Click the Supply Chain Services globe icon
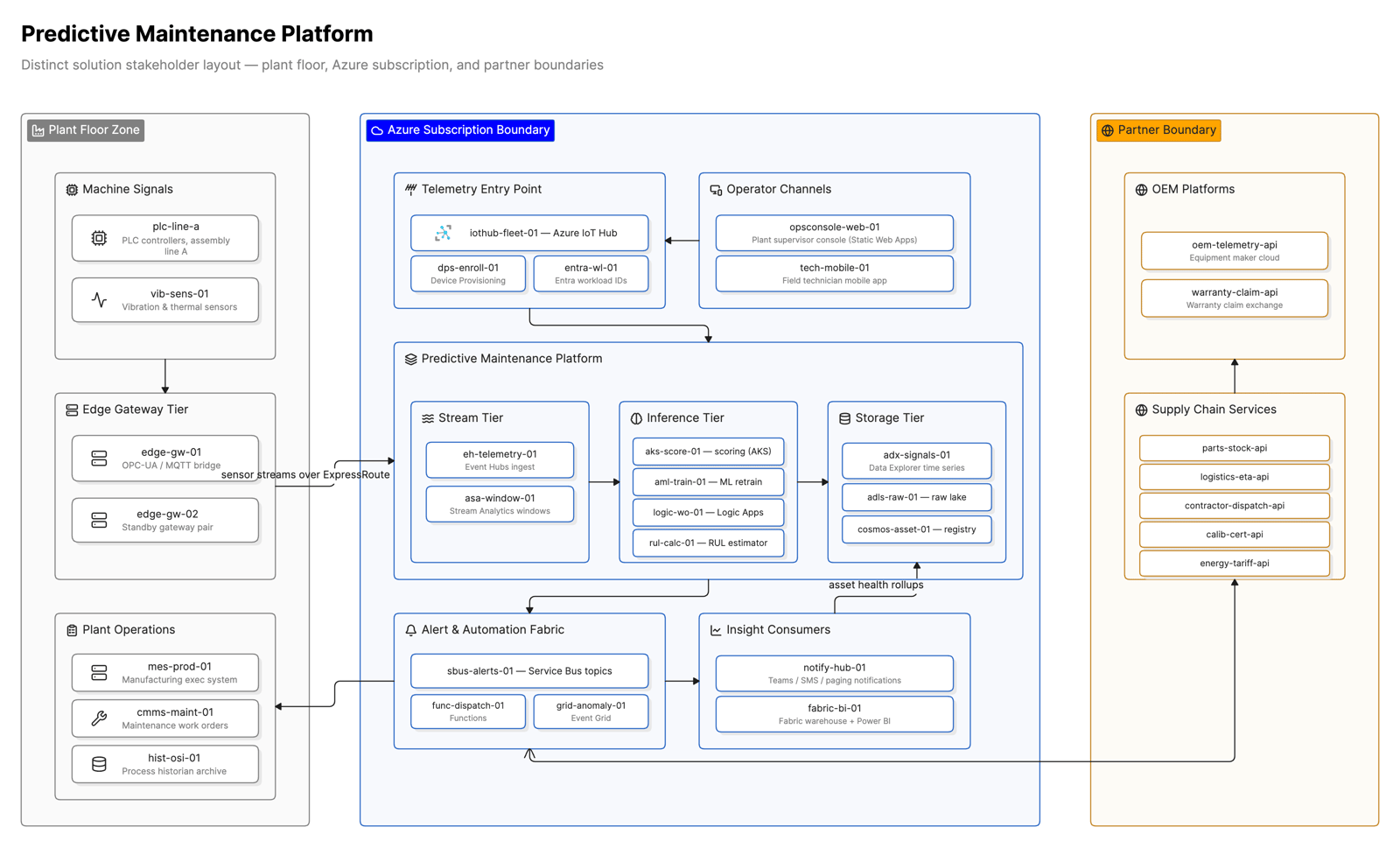 click(1141, 410)
